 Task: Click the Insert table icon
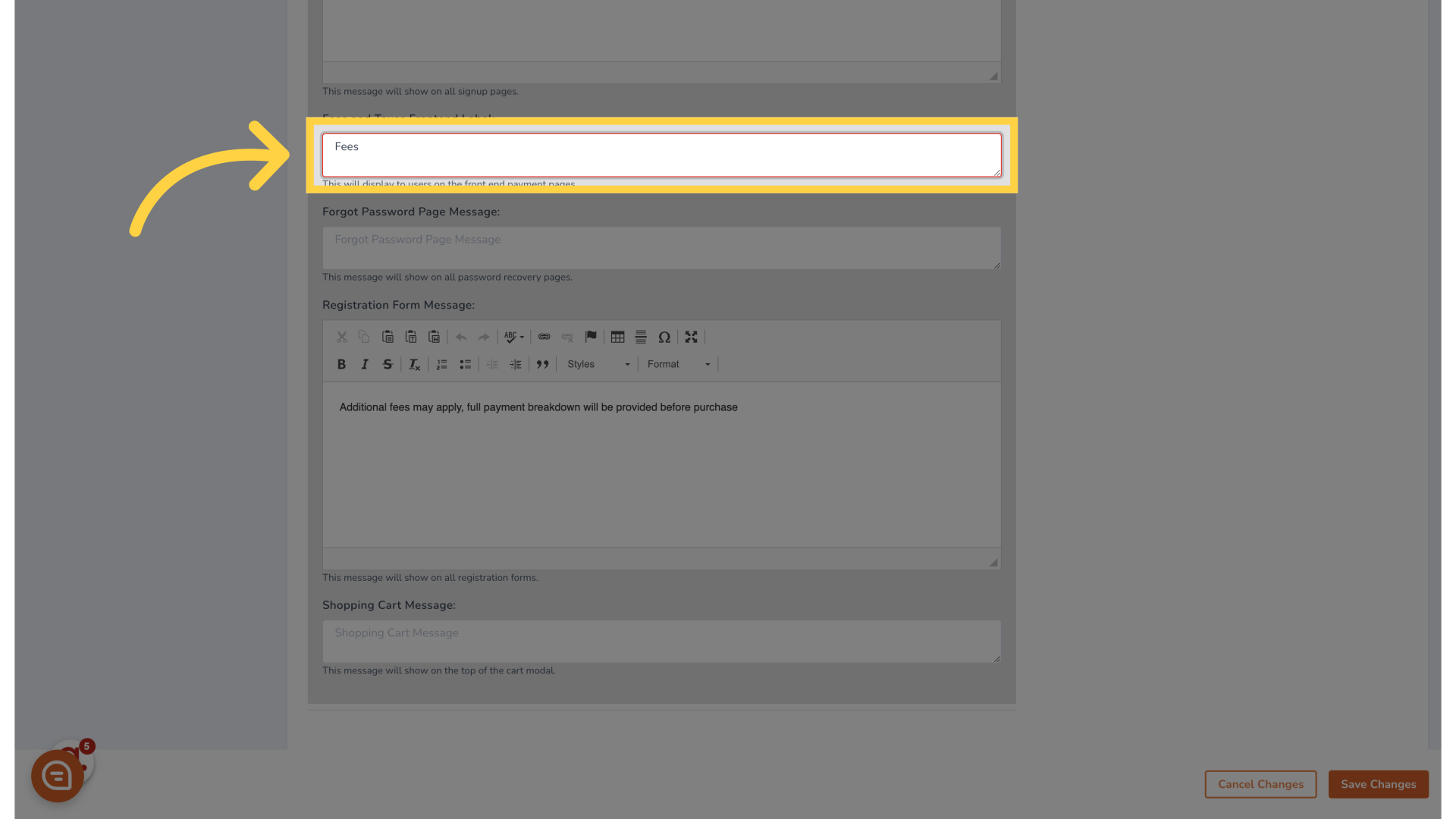pyautogui.click(x=617, y=337)
